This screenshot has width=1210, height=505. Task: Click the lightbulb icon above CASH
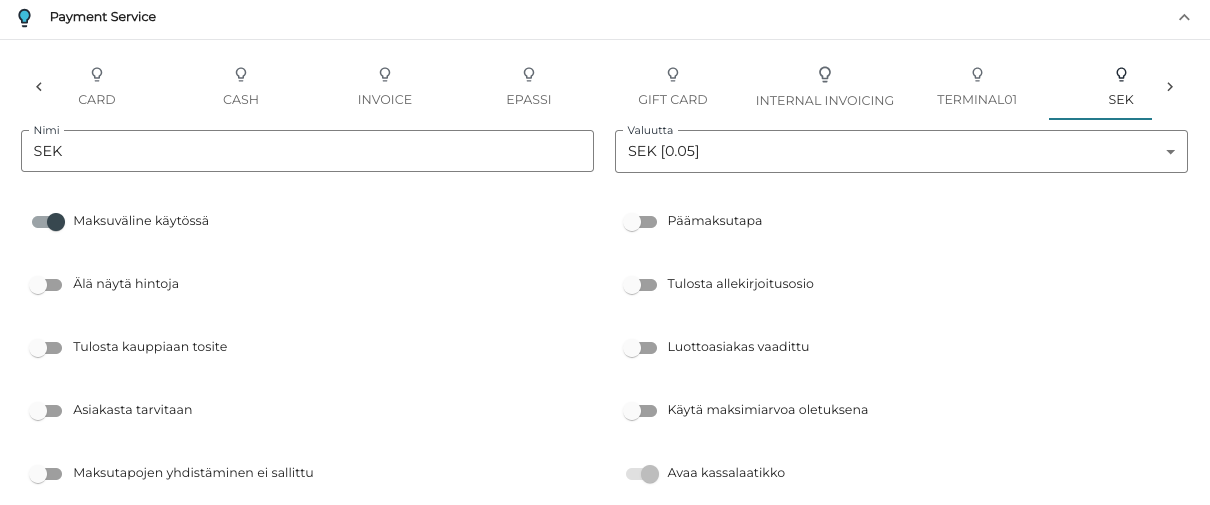coord(241,74)
